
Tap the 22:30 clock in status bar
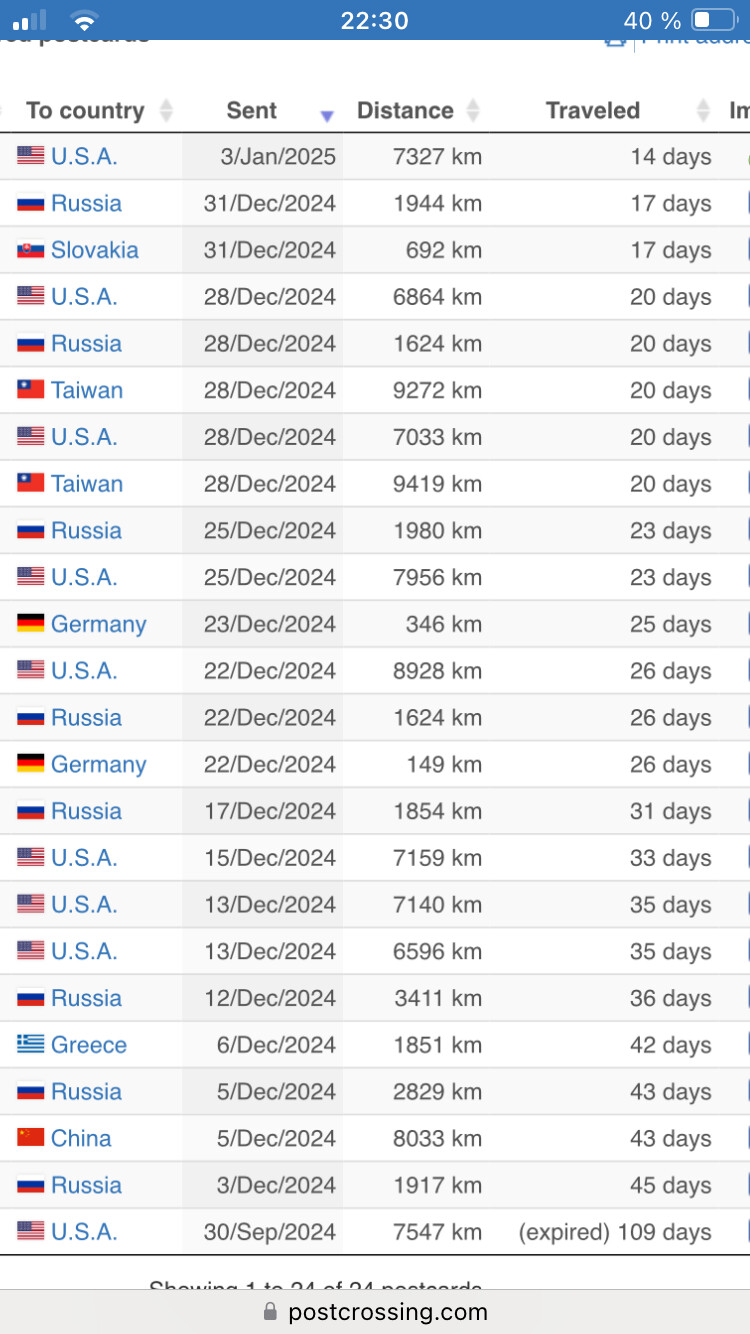(x=374, y=20)
